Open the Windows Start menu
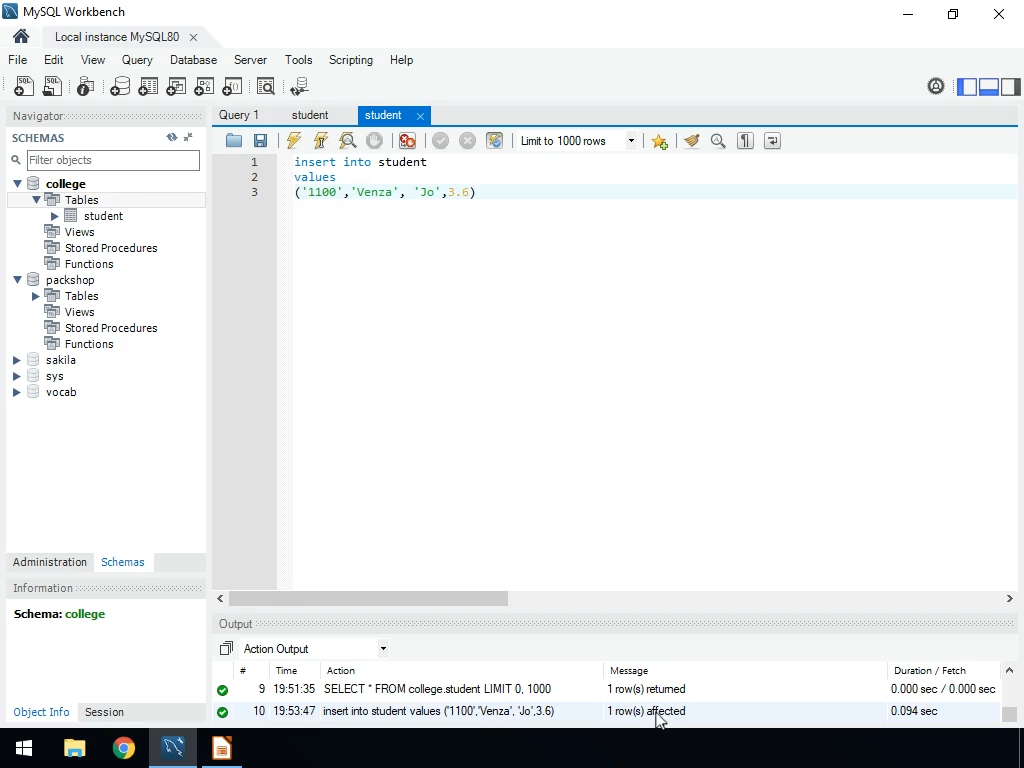The width and height of the screenshot is (1024, 768). coord(24,748)
